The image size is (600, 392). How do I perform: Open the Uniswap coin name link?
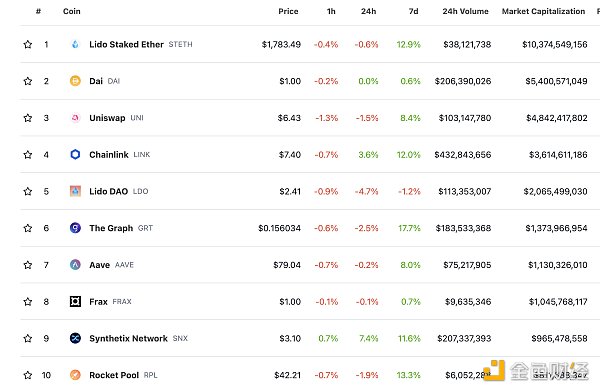pos(107,118)
